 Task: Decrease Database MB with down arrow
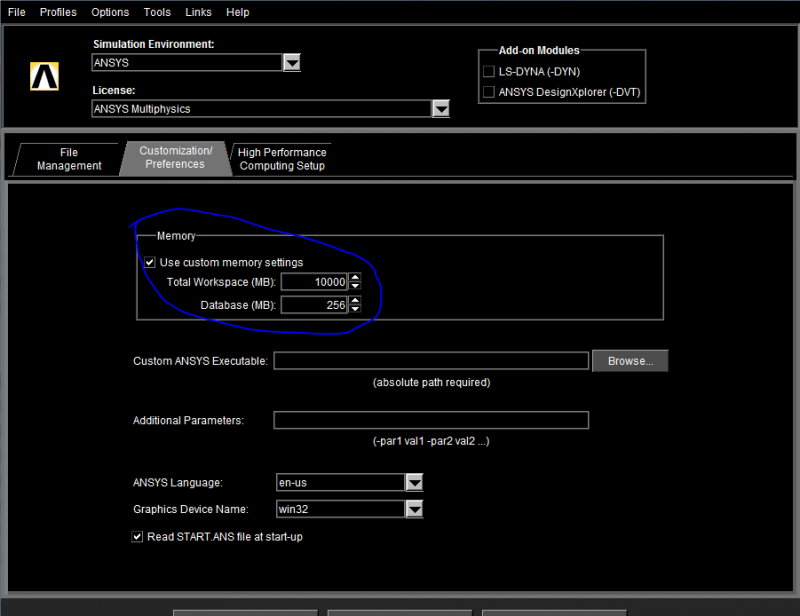click(x=355, y=309)
